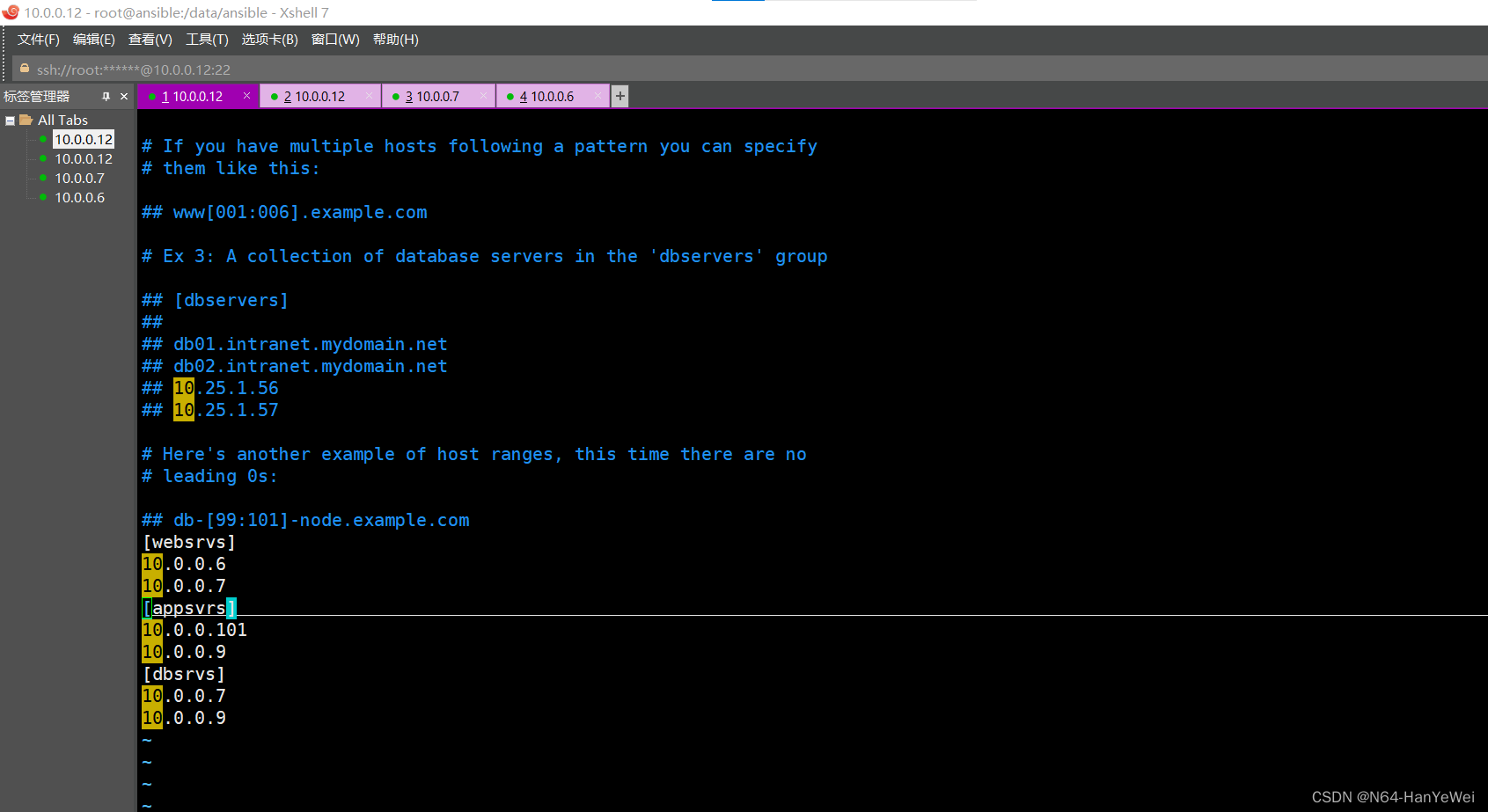The width and height of the screenshot is (1488, 812).
Task: Close session tab 3 10.0.0.7
Action: (x=483, y=96)
